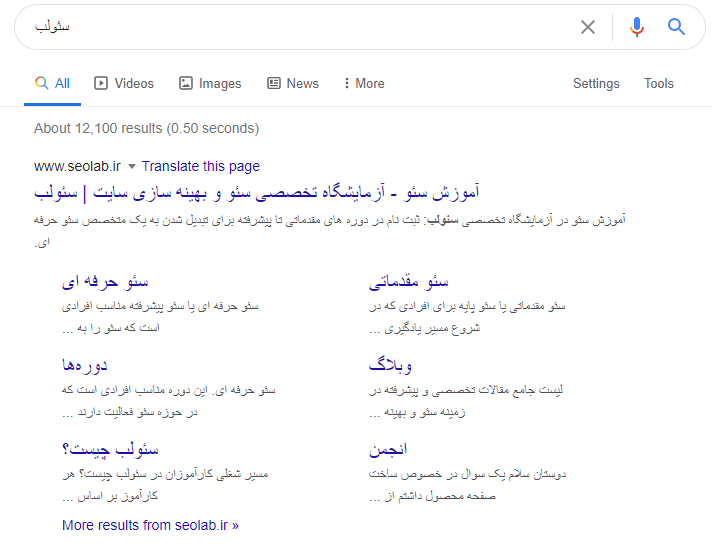Image resolution: width=712 pixels, height=554 pixels.
Task: Click Translate this page link
Action: (x=200, y=166)
